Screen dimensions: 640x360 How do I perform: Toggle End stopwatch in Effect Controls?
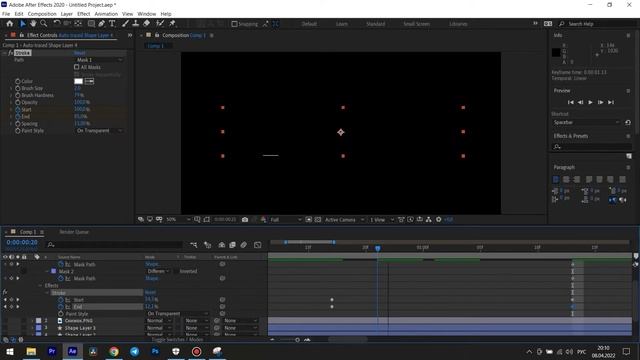(18, 116)
